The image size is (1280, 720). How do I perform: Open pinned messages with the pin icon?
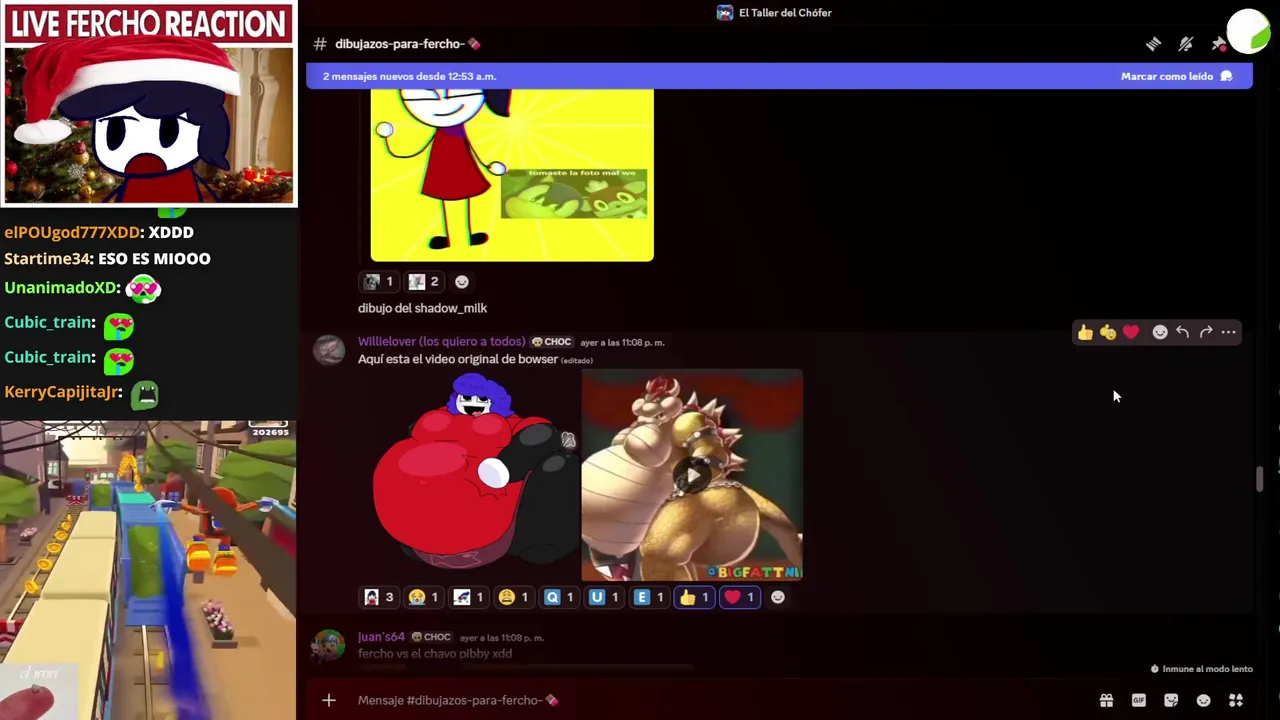(x=1218, y=44)
